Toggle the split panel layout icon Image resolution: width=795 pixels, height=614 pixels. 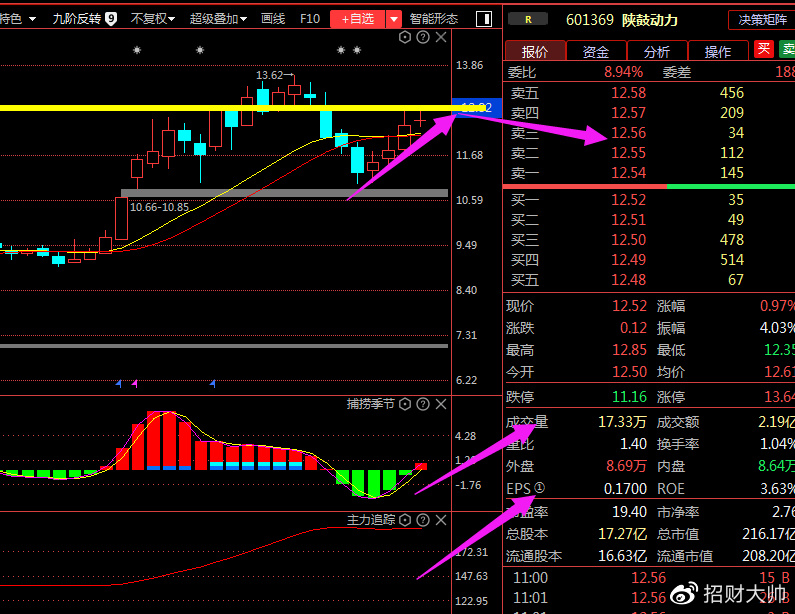click(x=484, y=19)
